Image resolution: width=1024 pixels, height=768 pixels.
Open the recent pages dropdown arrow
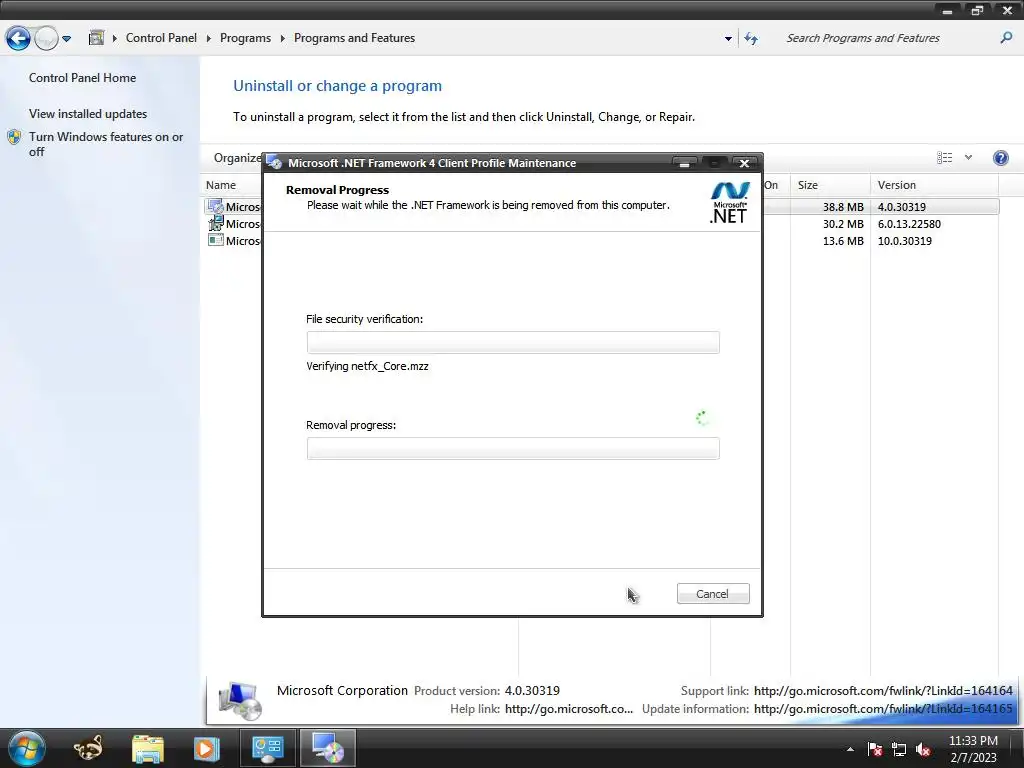(67, 39)
